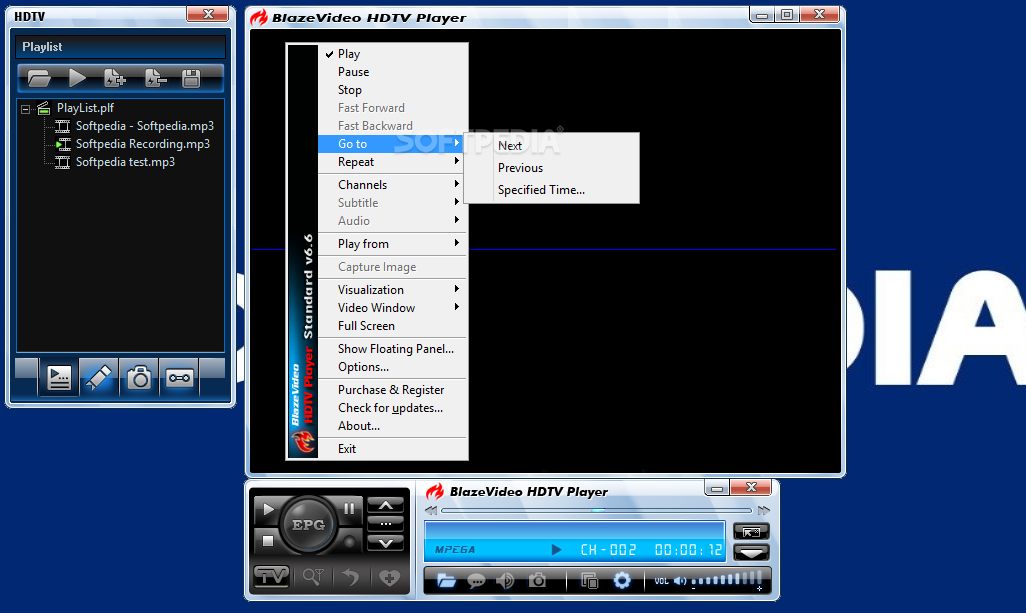Click the subtitle speech bubble icon

click(476, 580)
